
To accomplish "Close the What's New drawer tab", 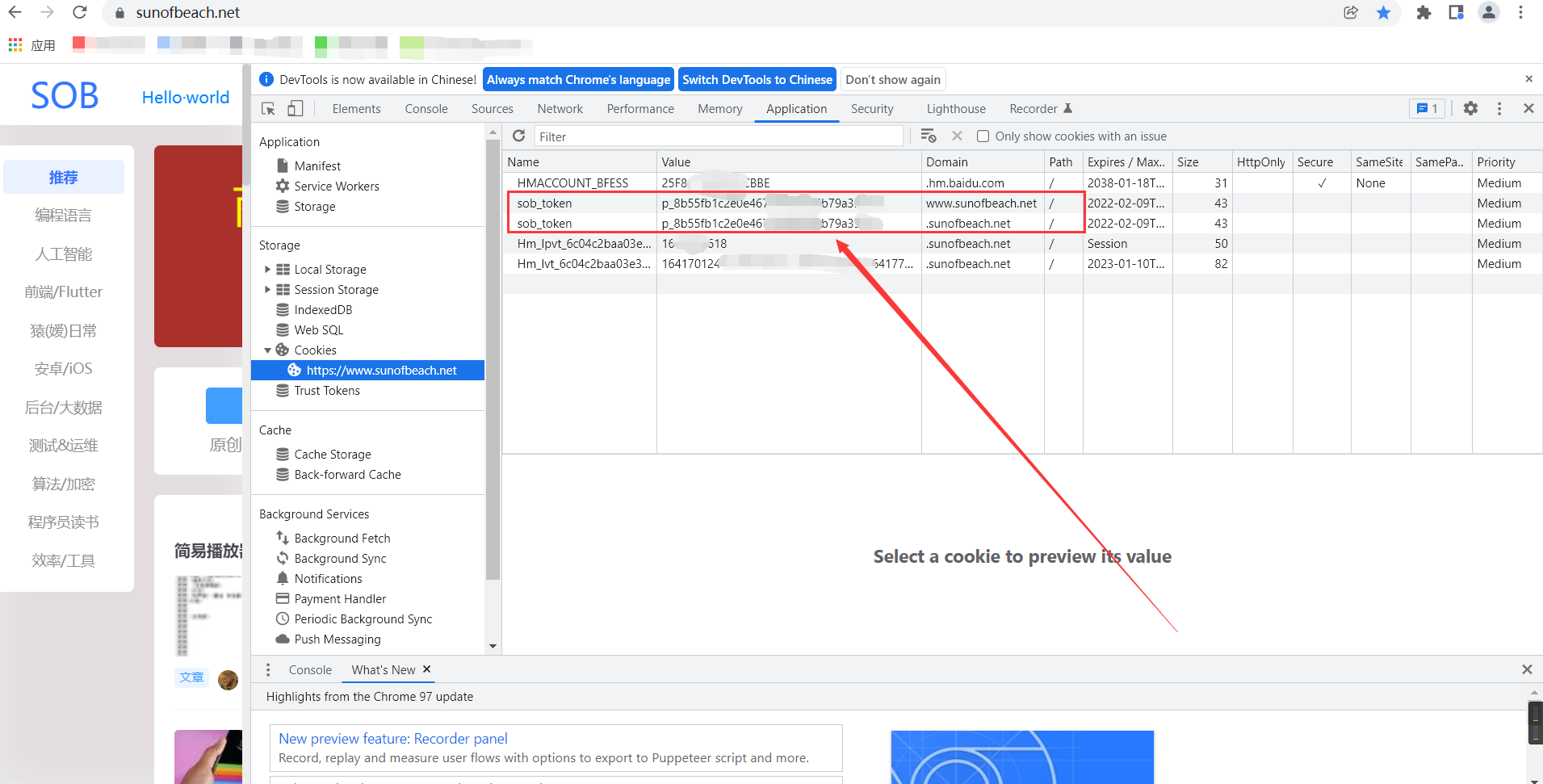I will (x=427, y=669).
